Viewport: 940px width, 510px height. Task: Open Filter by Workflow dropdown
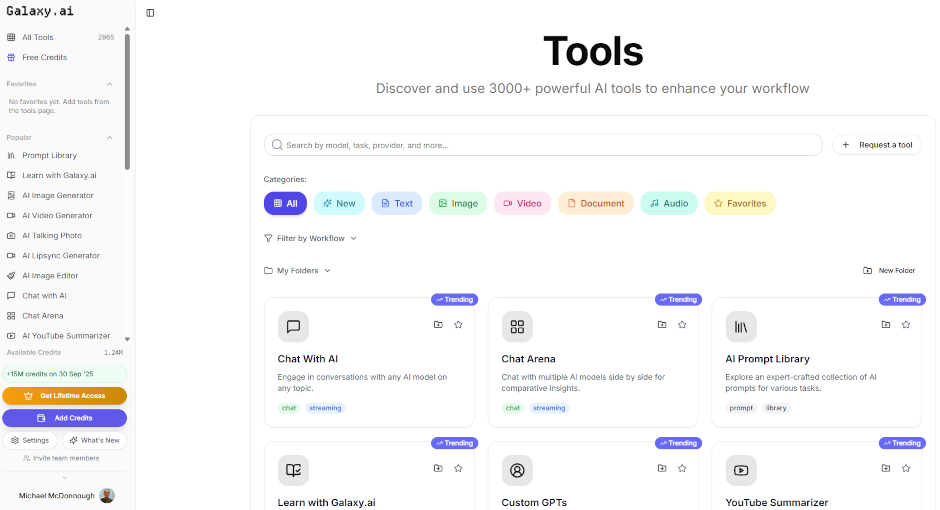point(311,239)
